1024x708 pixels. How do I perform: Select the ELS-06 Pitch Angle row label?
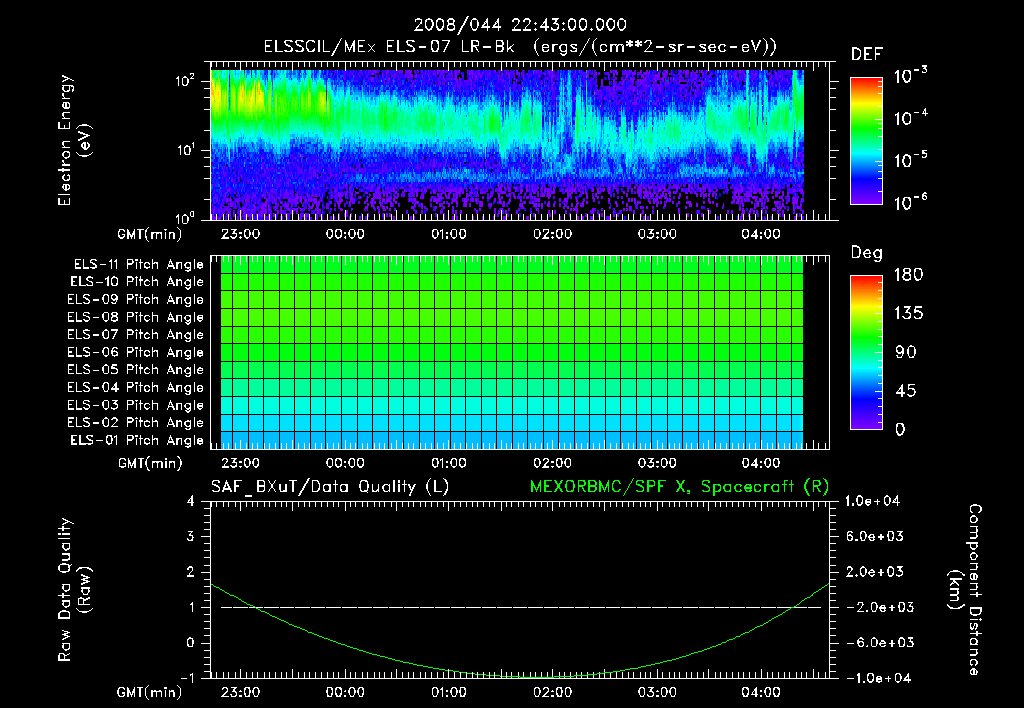tap(136, 352)
